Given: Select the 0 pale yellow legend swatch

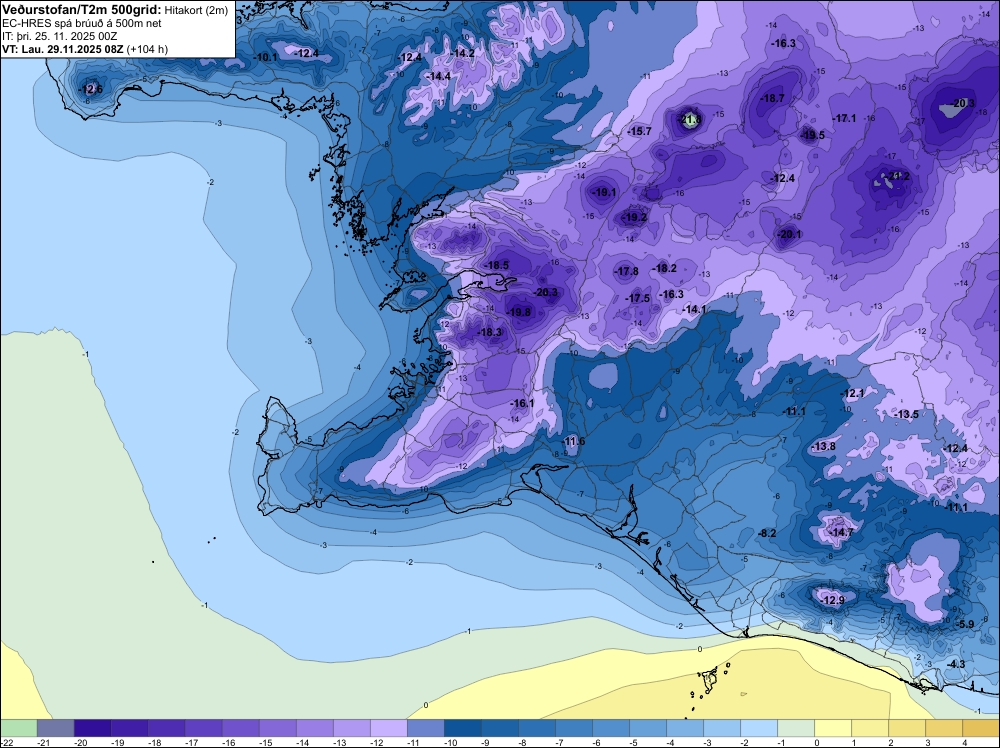Looking at the screenshot, I should click(832, 728).
